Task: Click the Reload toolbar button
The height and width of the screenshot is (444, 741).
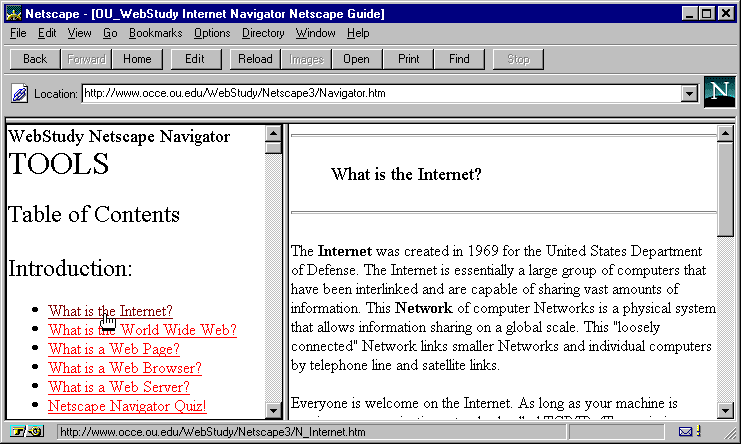Action: click(x=255, y=59)
